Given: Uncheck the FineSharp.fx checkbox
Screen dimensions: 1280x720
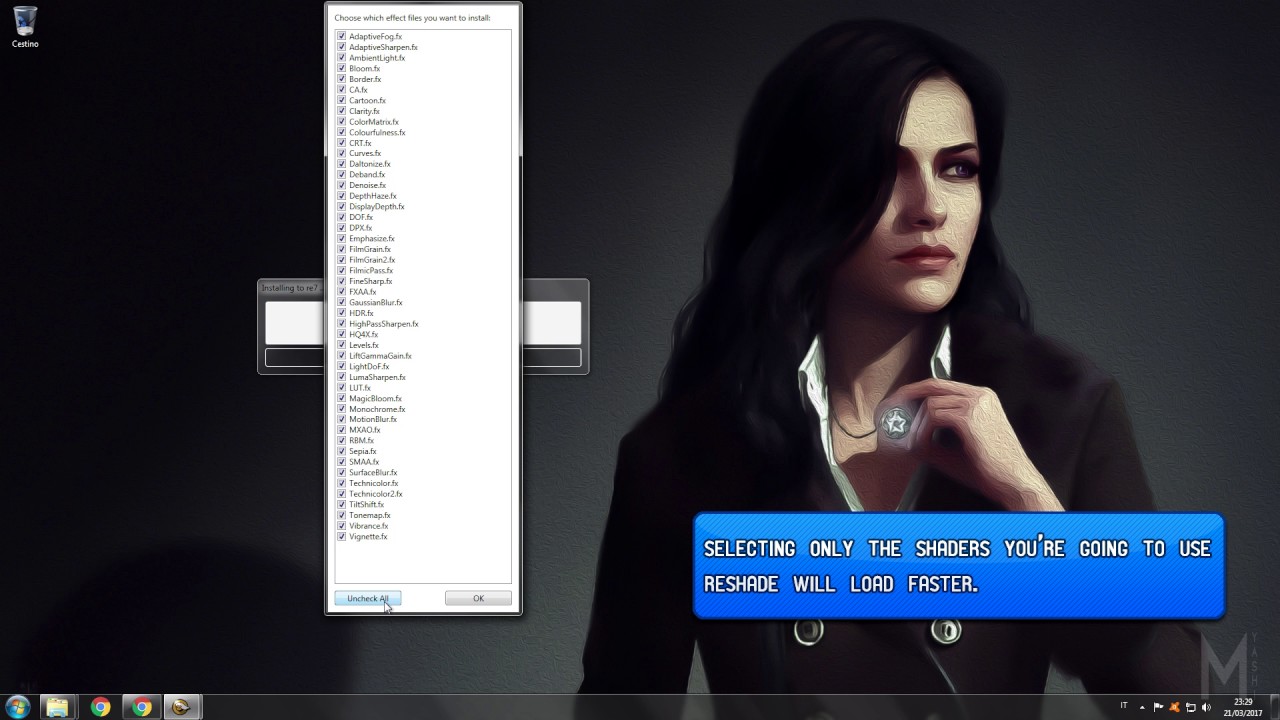Looking at the screenshot, I should 341,281.
